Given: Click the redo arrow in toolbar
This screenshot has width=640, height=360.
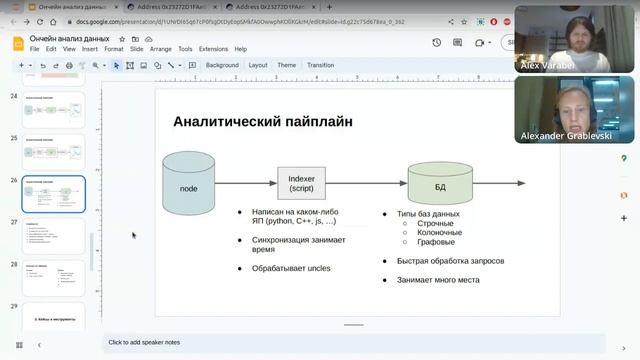Looking at the screenshot, I should pyautogui.click(x=56, y=66).
